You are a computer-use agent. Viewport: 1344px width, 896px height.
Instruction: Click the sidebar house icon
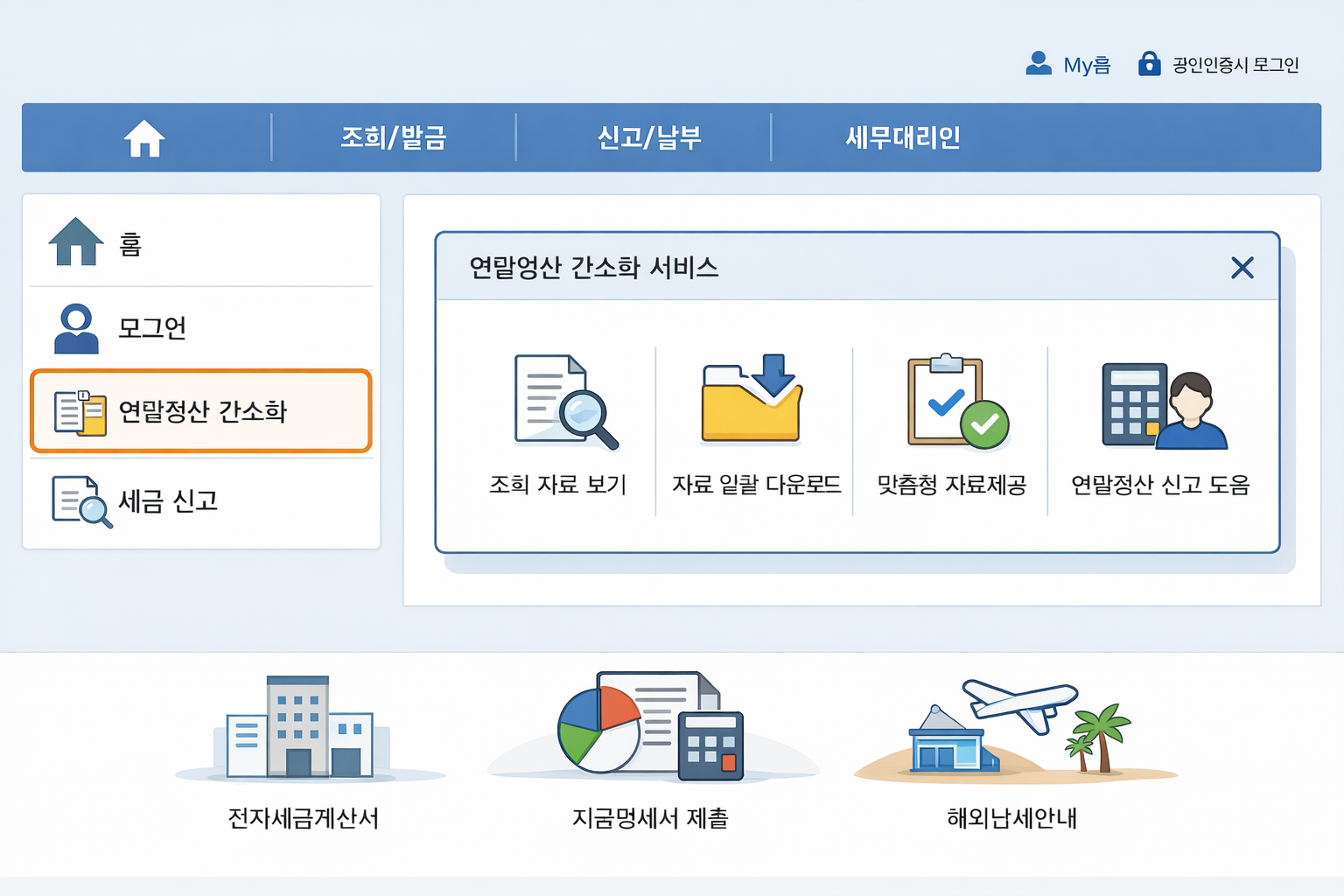point(76,241)
